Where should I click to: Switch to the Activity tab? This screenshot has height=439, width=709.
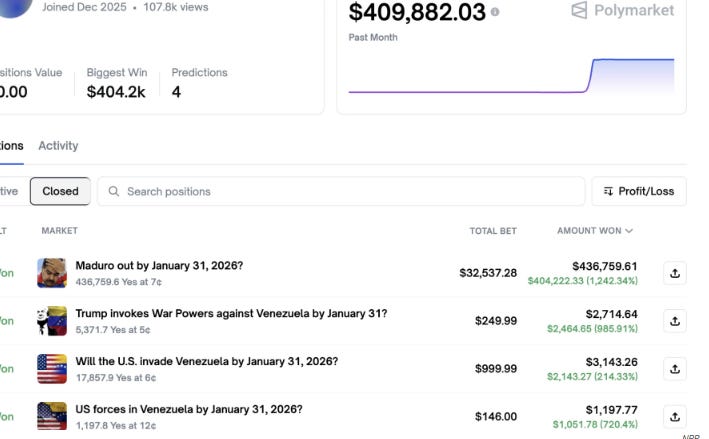(58, 146)
